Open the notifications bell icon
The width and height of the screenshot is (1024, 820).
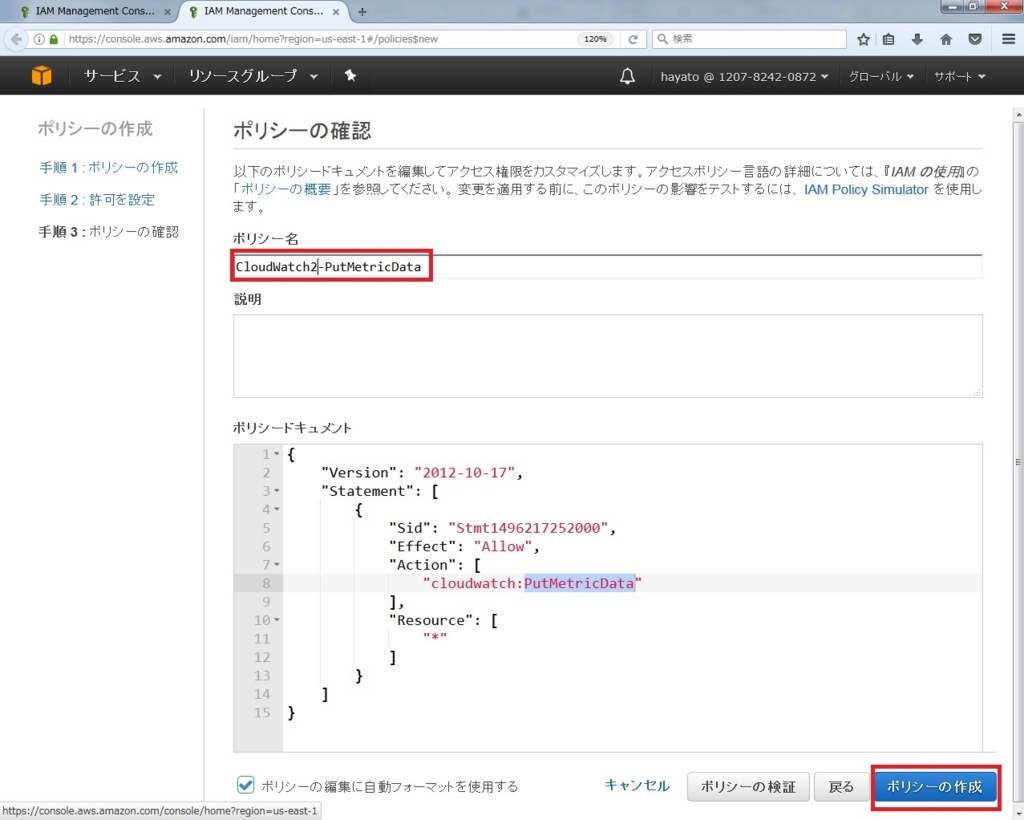click(x=627, y=76)
